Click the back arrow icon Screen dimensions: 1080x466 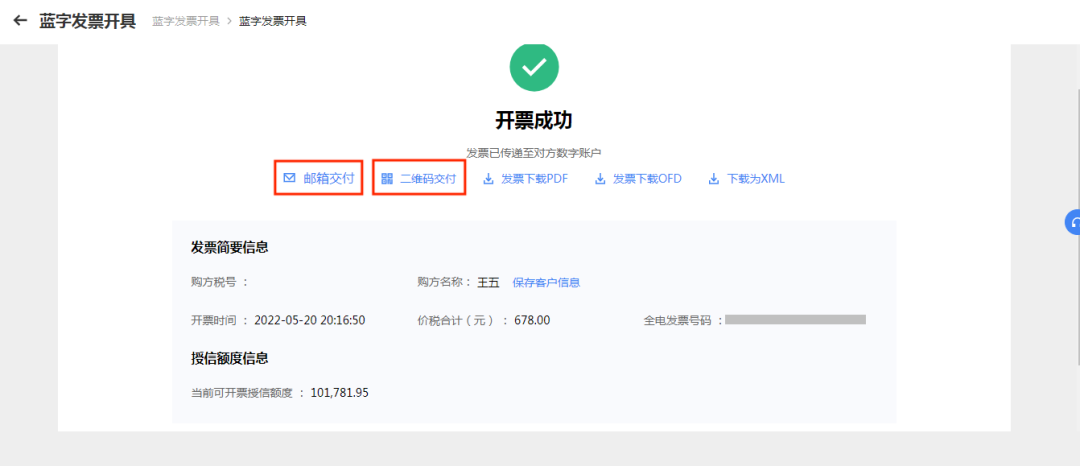point(20,21)
